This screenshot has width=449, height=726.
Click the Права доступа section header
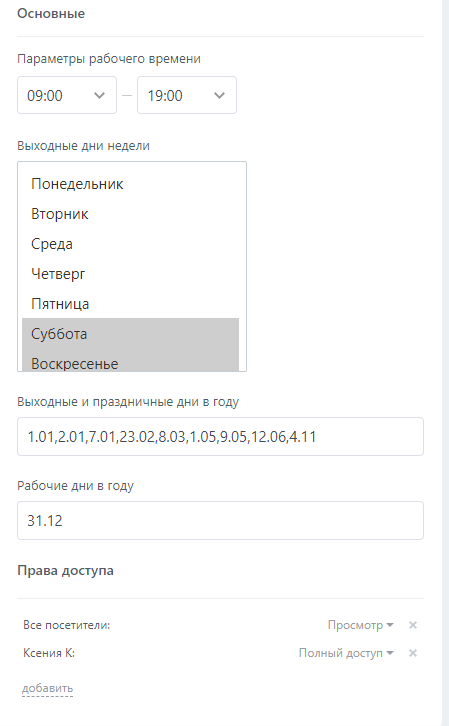click(x=65, y=570)
